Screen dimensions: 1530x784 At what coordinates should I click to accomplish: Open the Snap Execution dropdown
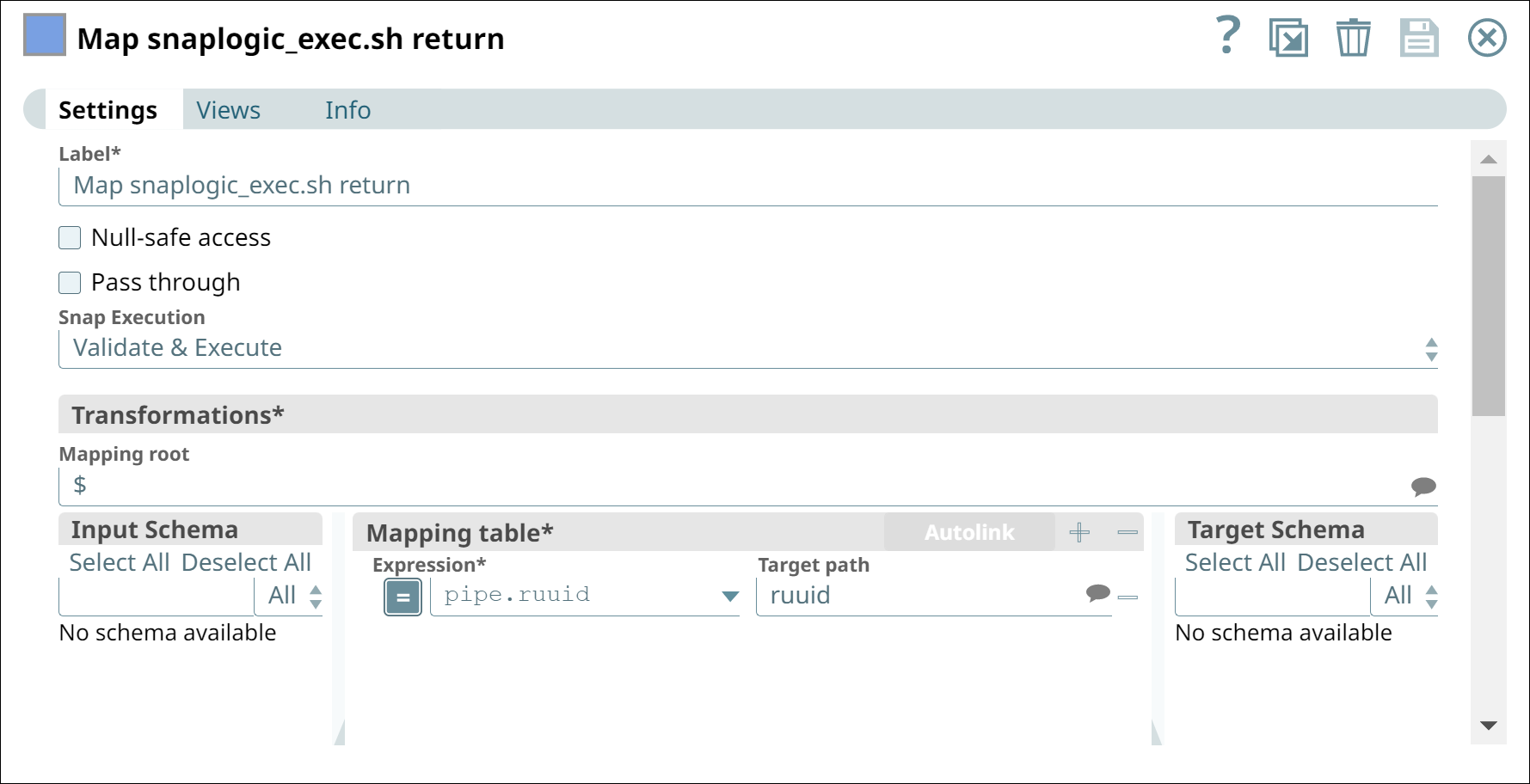coord(1429,348)
